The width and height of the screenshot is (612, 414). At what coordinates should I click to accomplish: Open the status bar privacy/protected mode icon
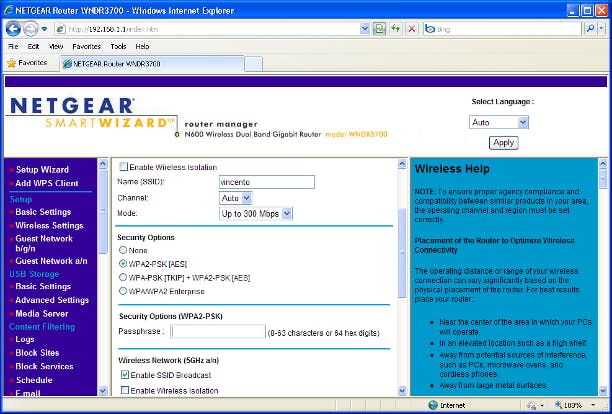(x=531, y=405)
